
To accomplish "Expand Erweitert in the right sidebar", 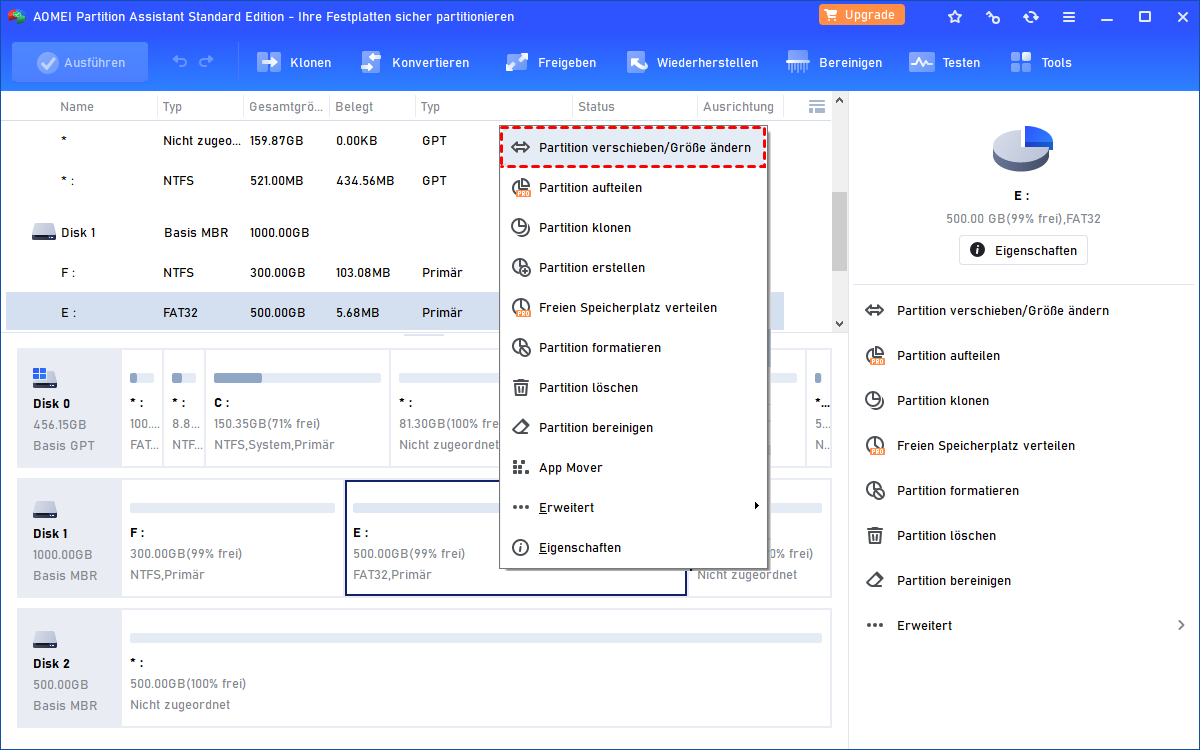I will pyautogui.click(x=923, y=625).
